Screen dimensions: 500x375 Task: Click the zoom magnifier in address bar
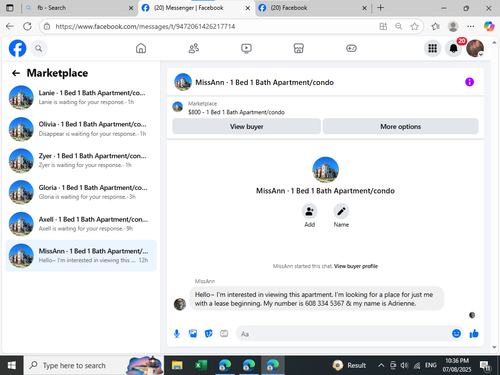pyautogui.click(x=399, y=26)
